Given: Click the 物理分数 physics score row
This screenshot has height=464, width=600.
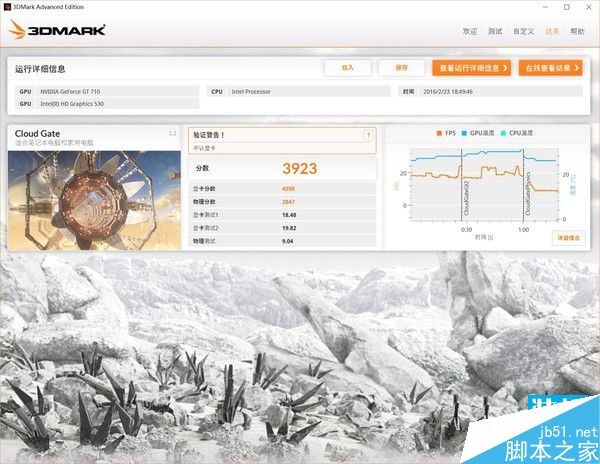Looking at the screenshot, I should point(282,202).
